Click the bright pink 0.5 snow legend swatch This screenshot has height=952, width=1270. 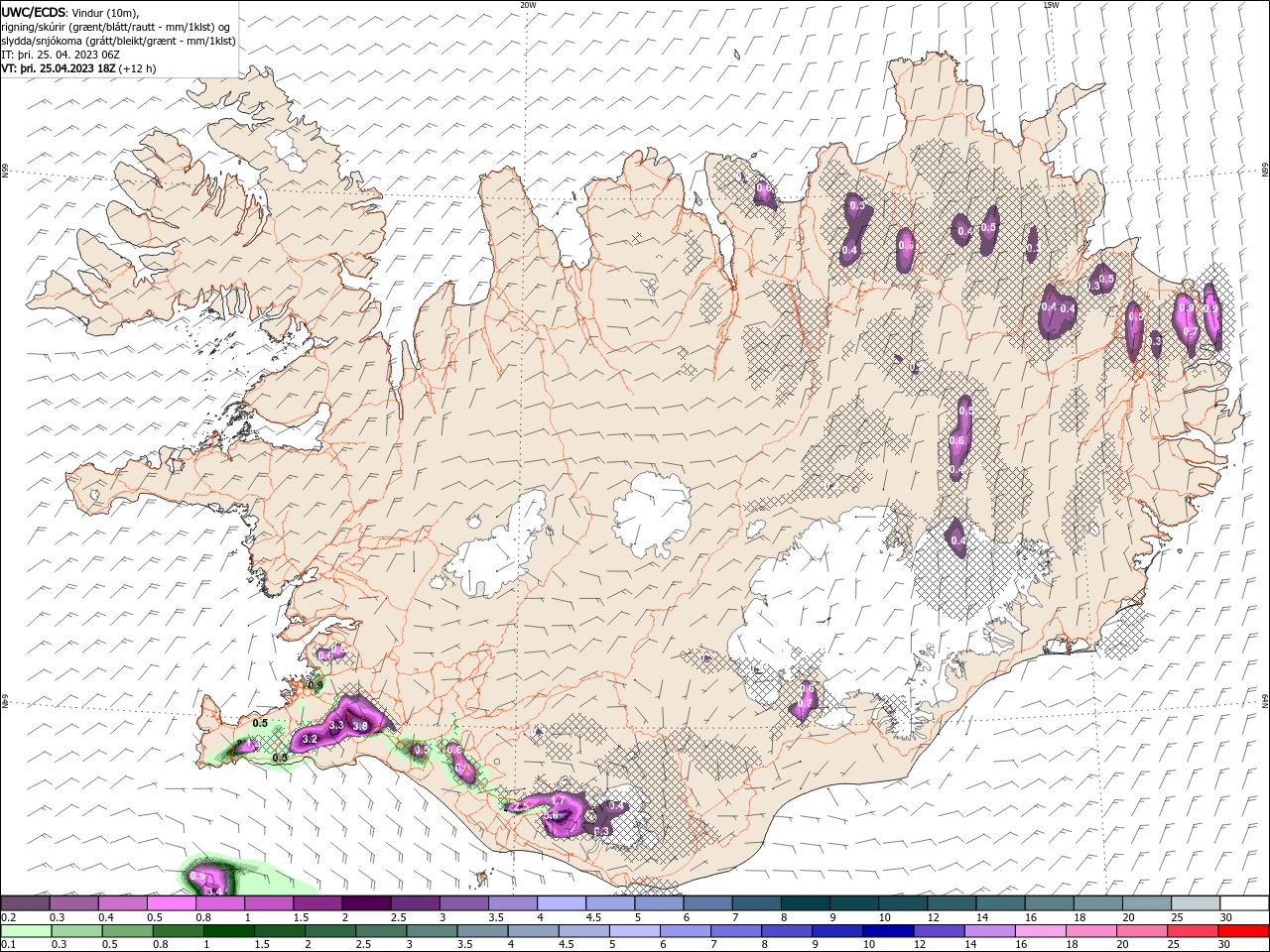pos(172,903)
